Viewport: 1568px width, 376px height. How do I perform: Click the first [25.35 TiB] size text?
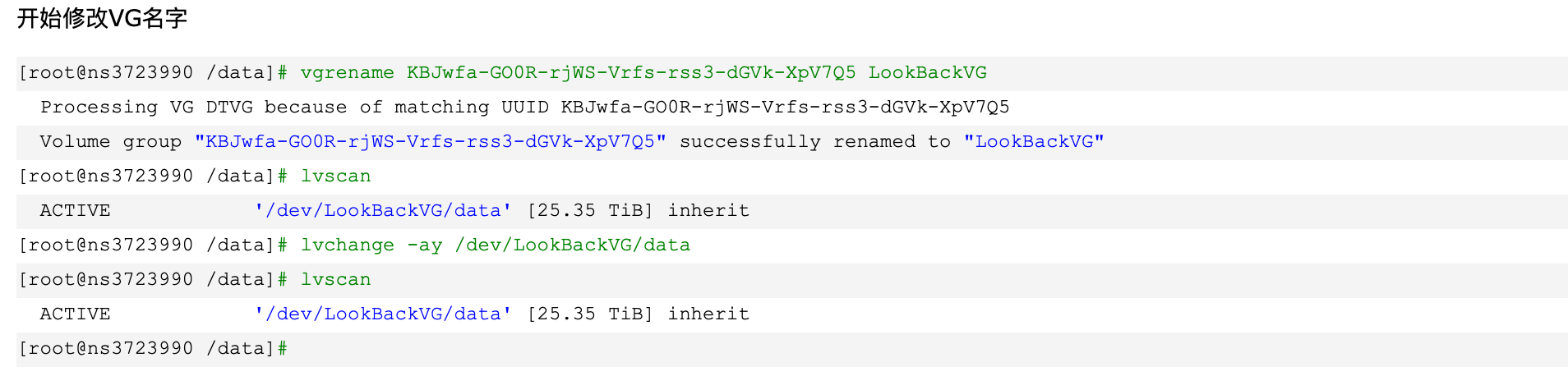click(x=590, y=211)
